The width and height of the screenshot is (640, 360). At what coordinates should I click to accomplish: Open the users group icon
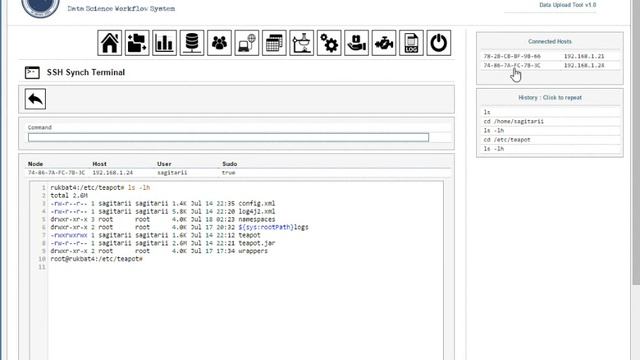click(x=220, y=43)
